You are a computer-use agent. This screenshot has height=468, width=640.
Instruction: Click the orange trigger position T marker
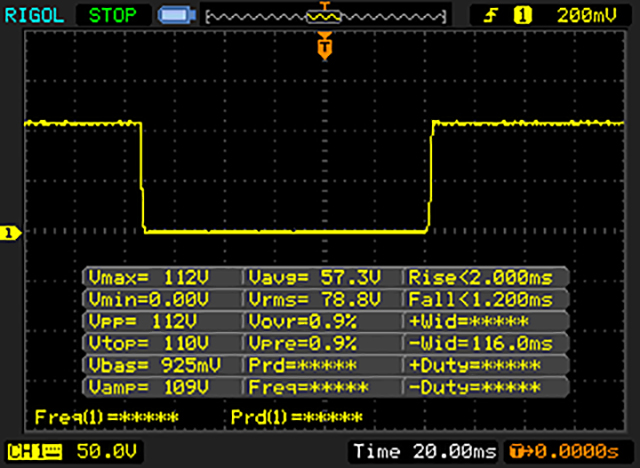pos(324,46)
